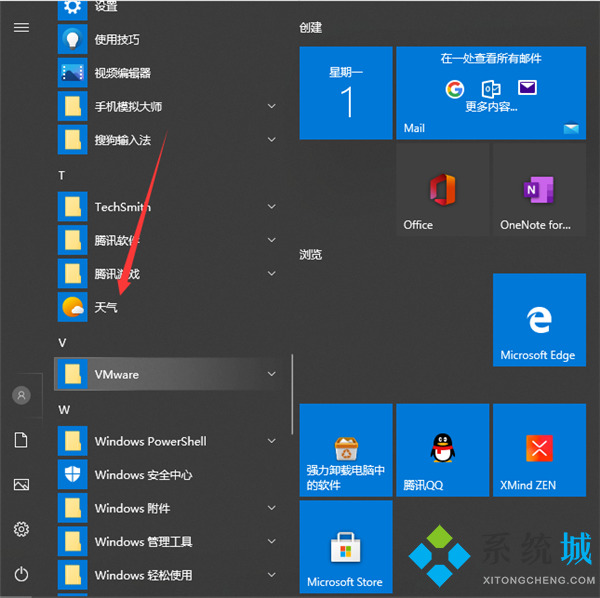
Task: Open the 腾讯QQ penguin tile
Action: [x=443, y=450]
